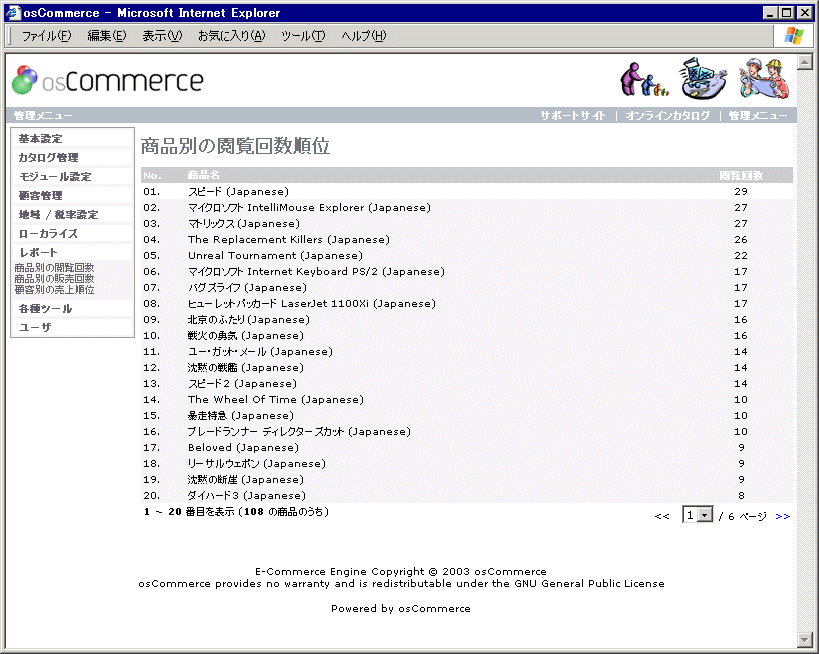Select the row The Wheel Of Time (Japanese)
This screenshot has height=654, width=819.
[x=467, y=400]
